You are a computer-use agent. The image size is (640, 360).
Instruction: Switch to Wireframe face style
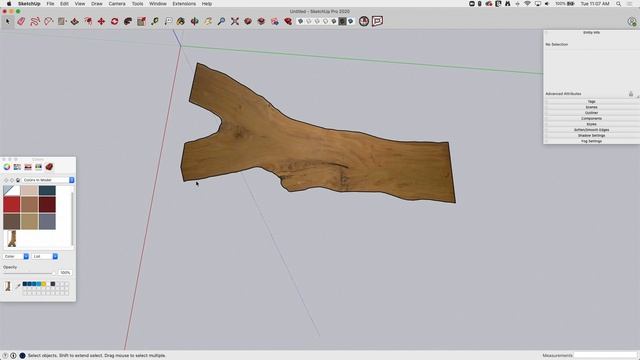317,21
